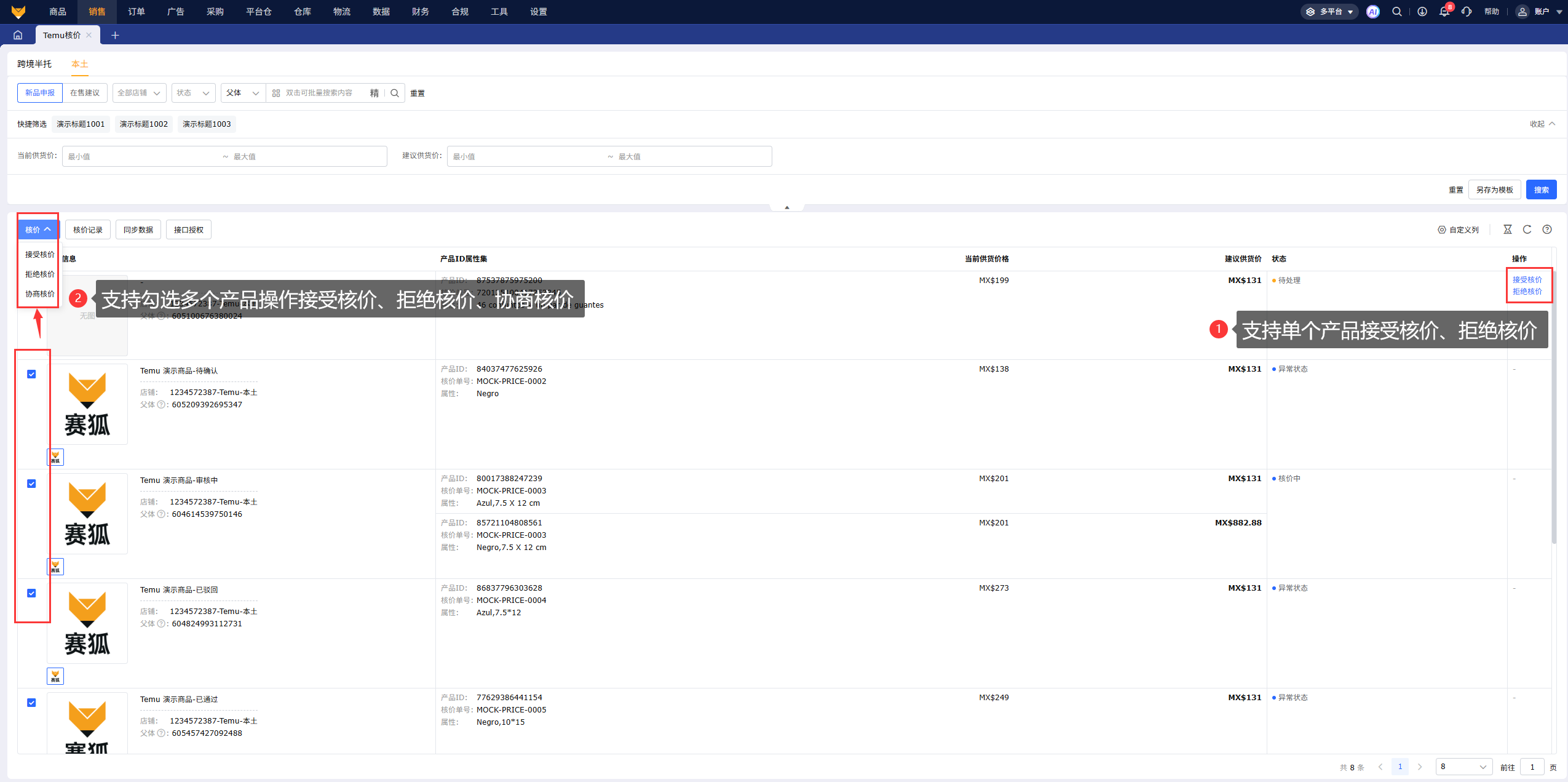Click the account avatar icon
The height and width of the screenshot is (782, 1568).
(x=1522, y=12)
